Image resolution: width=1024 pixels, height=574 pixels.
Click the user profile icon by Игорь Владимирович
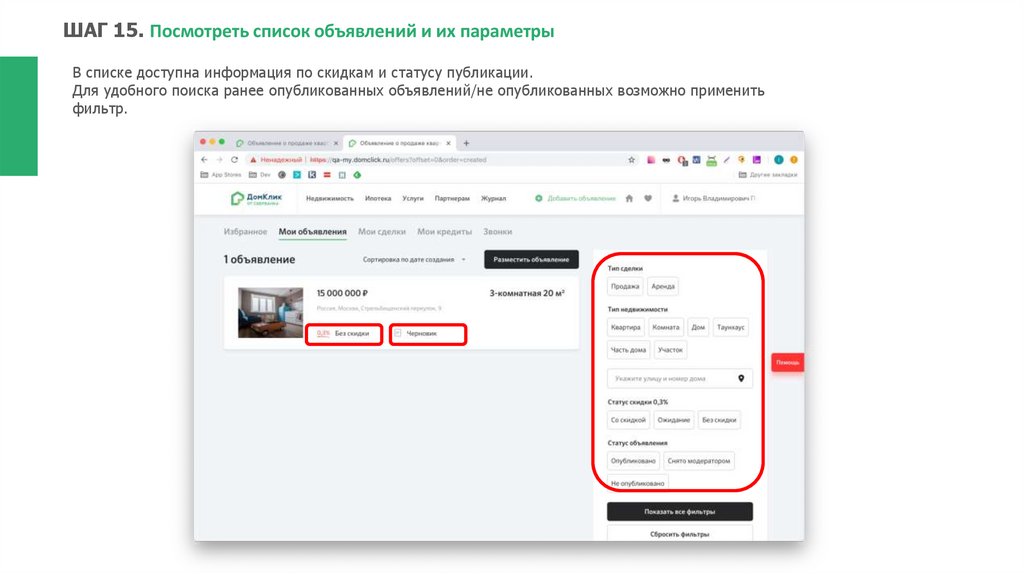tap(675, 199)
